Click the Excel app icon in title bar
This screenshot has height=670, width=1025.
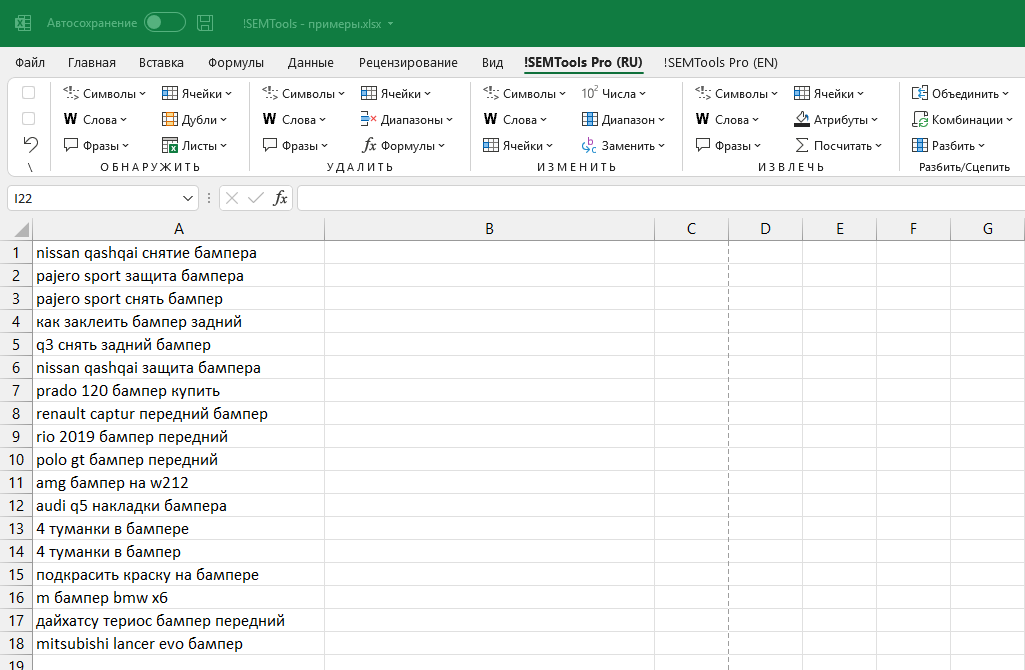click(23, 24)
